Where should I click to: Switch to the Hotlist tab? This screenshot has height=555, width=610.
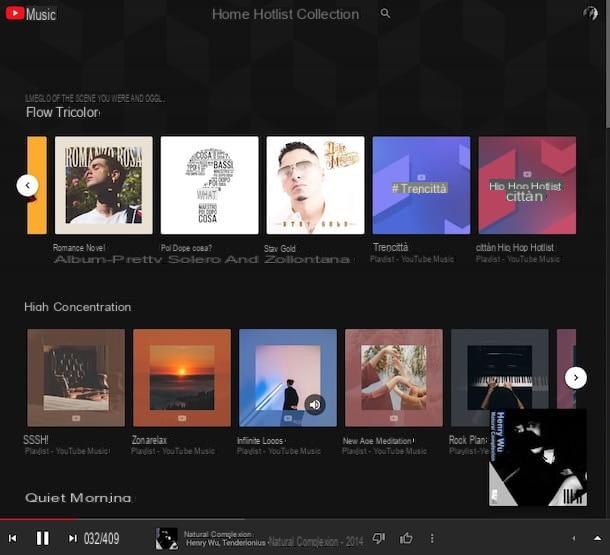272,14
